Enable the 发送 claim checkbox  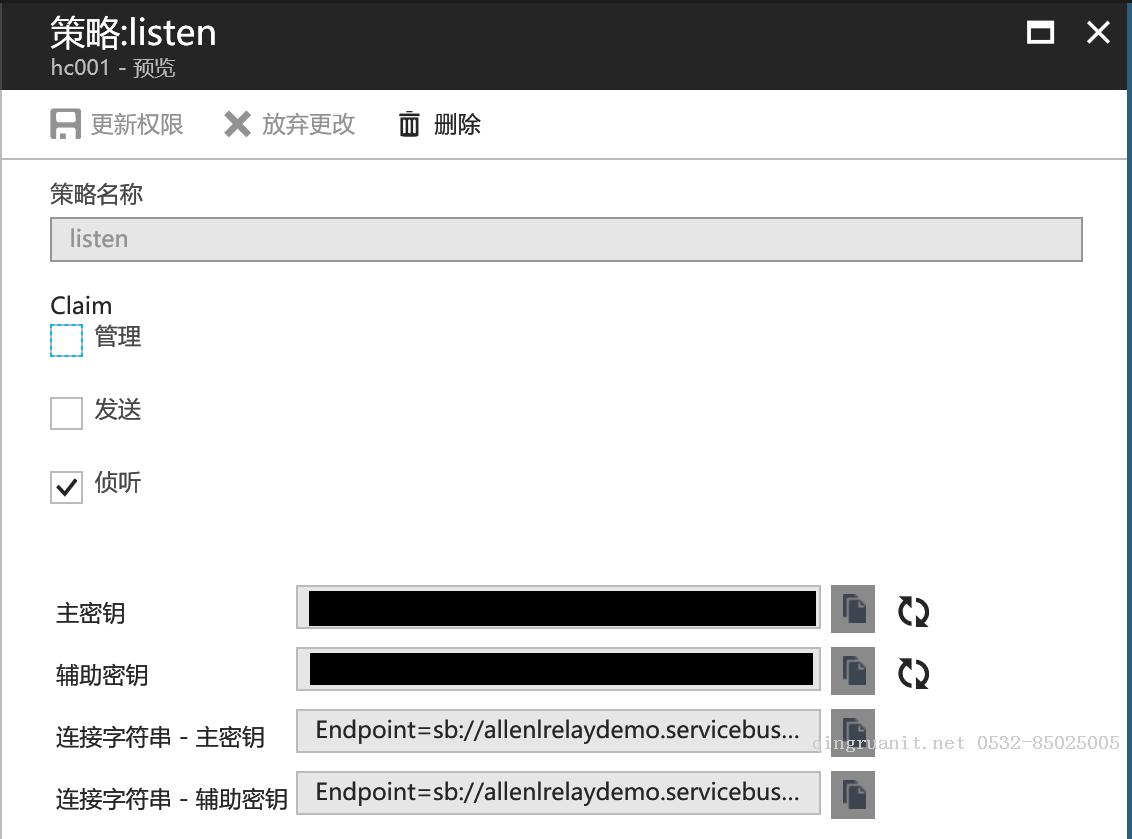[x=66, y=412]
